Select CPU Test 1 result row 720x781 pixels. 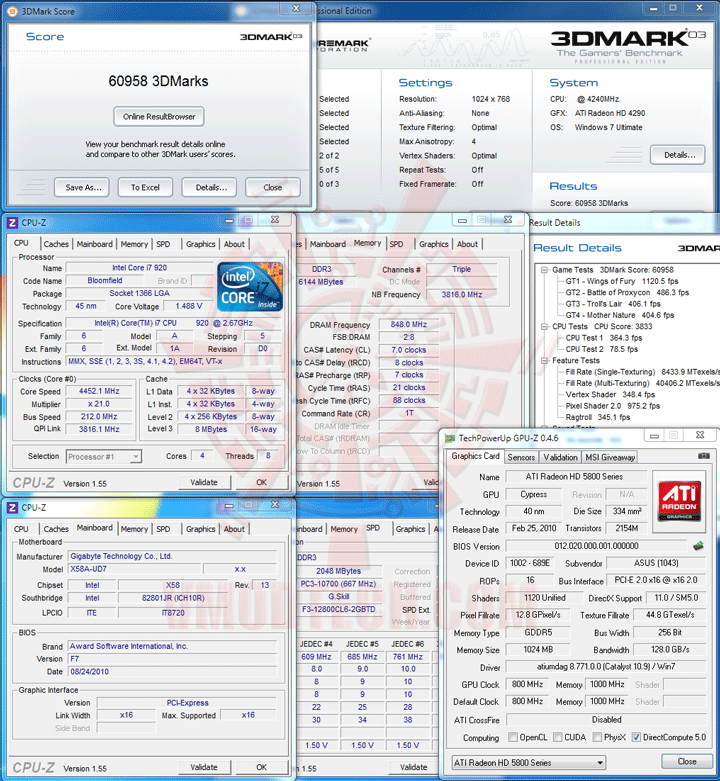tap(603, 338)
